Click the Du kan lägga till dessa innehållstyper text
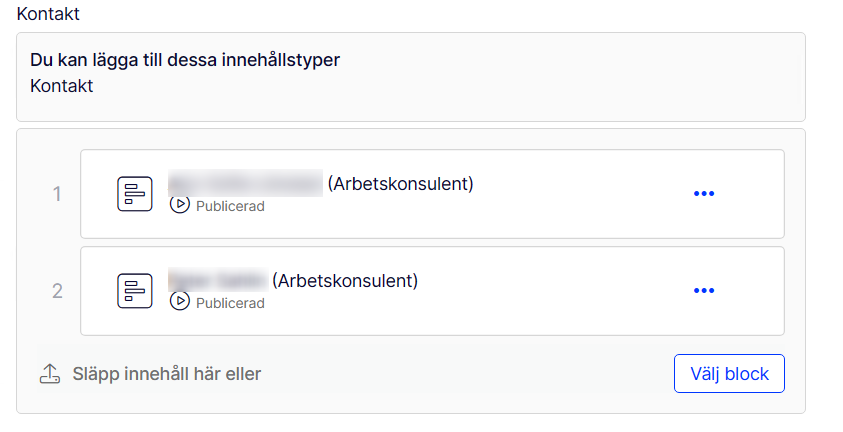The width and height of the screenshot is (843, 432). pos(185,60)
